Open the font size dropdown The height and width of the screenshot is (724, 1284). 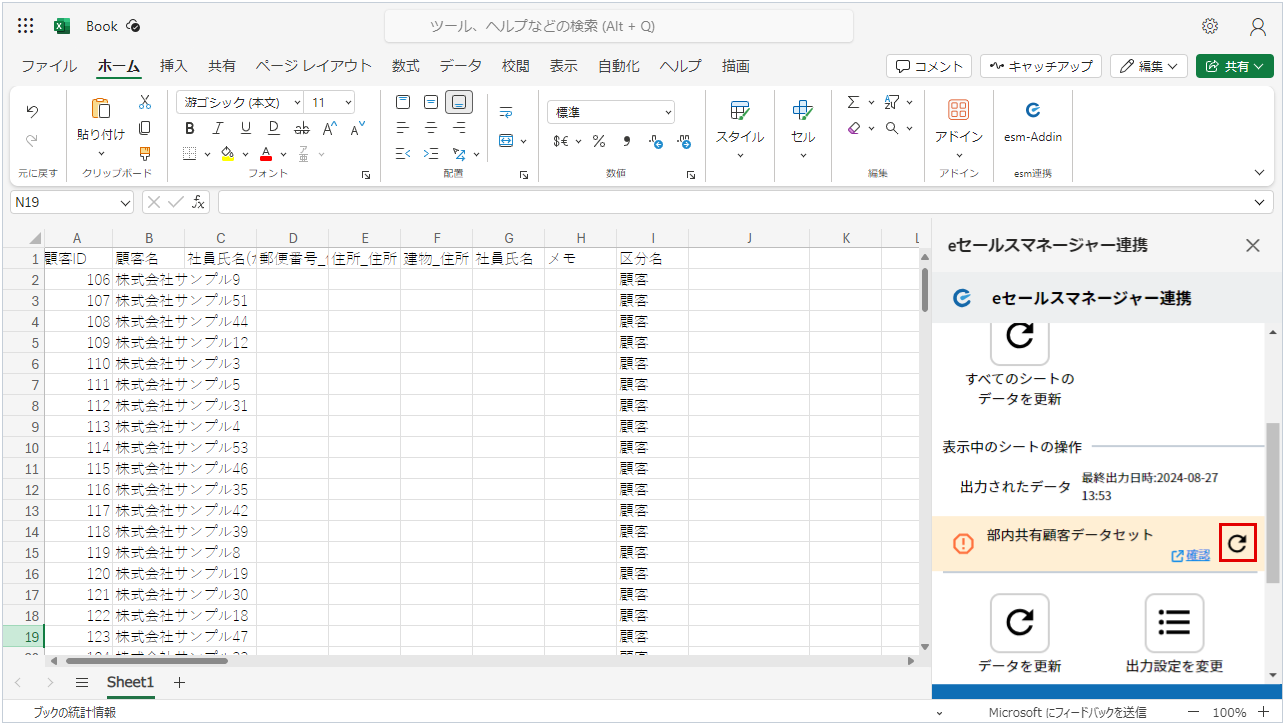[x=348, y=103]
